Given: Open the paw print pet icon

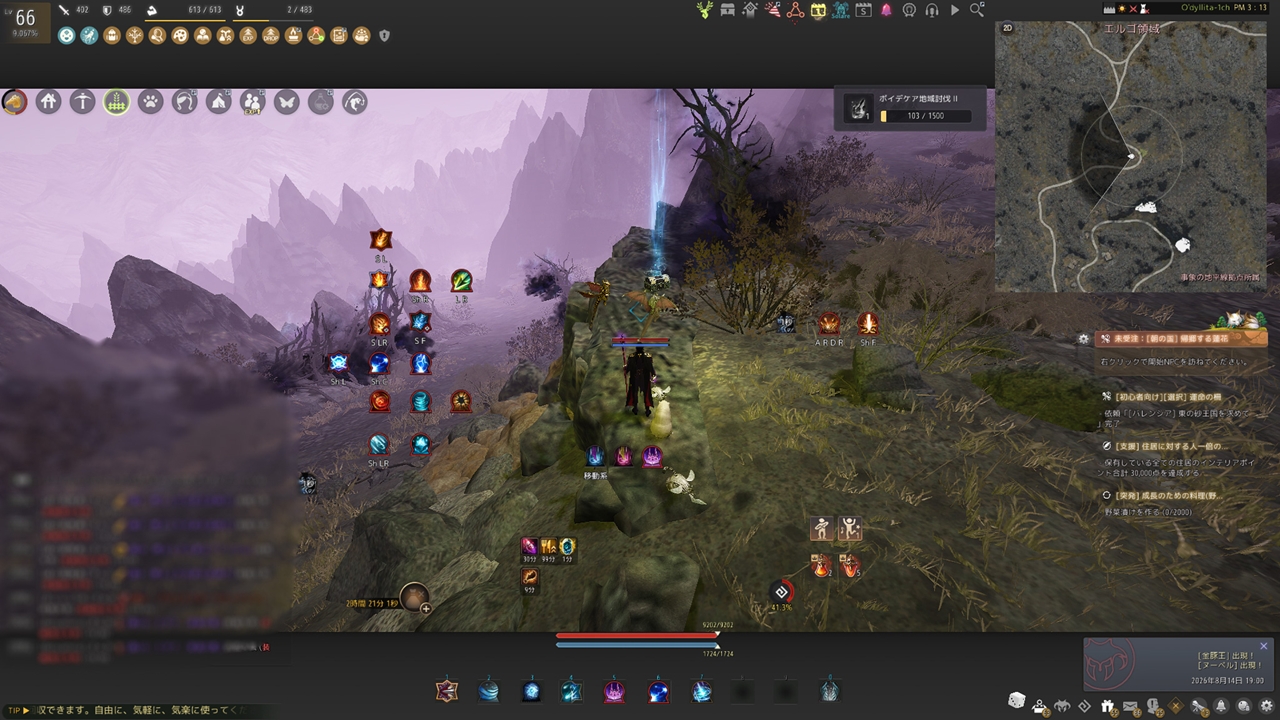Looking at the screenshot, I should coord(150,102).
